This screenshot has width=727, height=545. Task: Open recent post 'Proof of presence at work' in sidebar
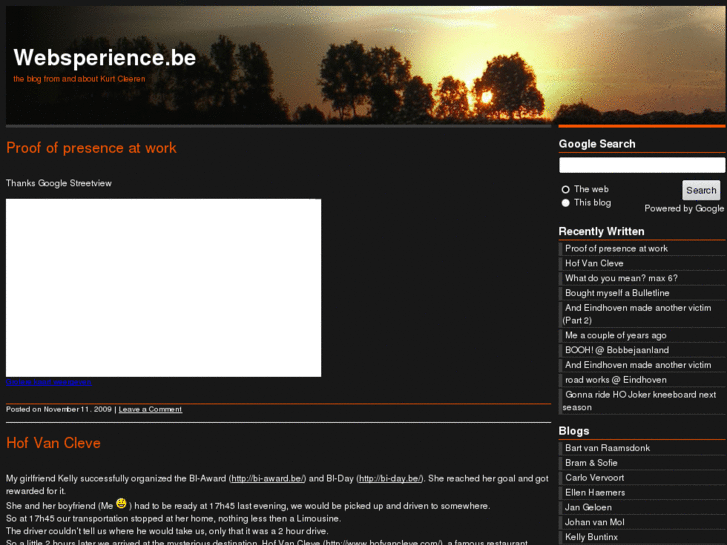pyautogui.click(x=616, y=249)
